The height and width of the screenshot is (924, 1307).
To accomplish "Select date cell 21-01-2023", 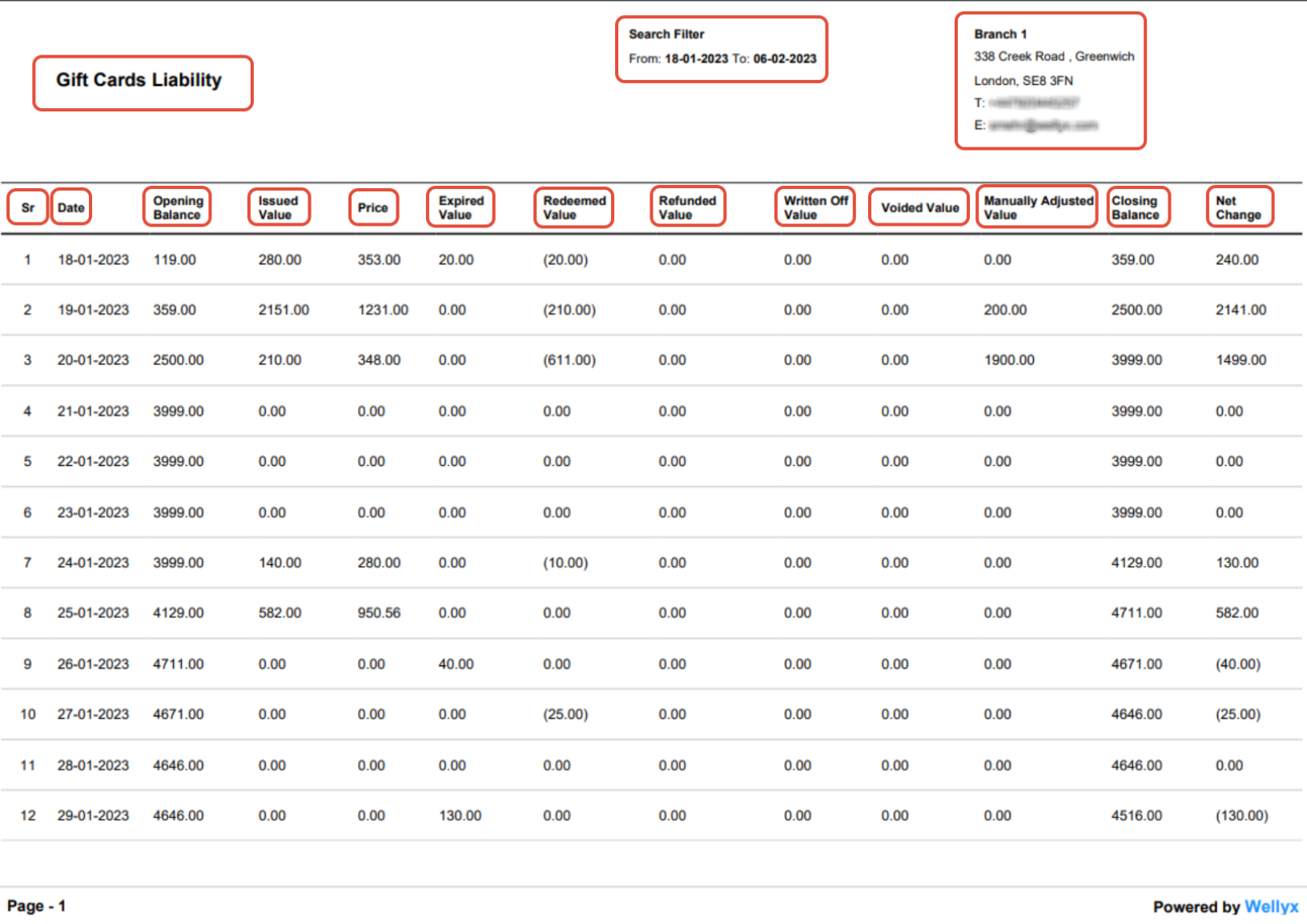I will (93, 412).
